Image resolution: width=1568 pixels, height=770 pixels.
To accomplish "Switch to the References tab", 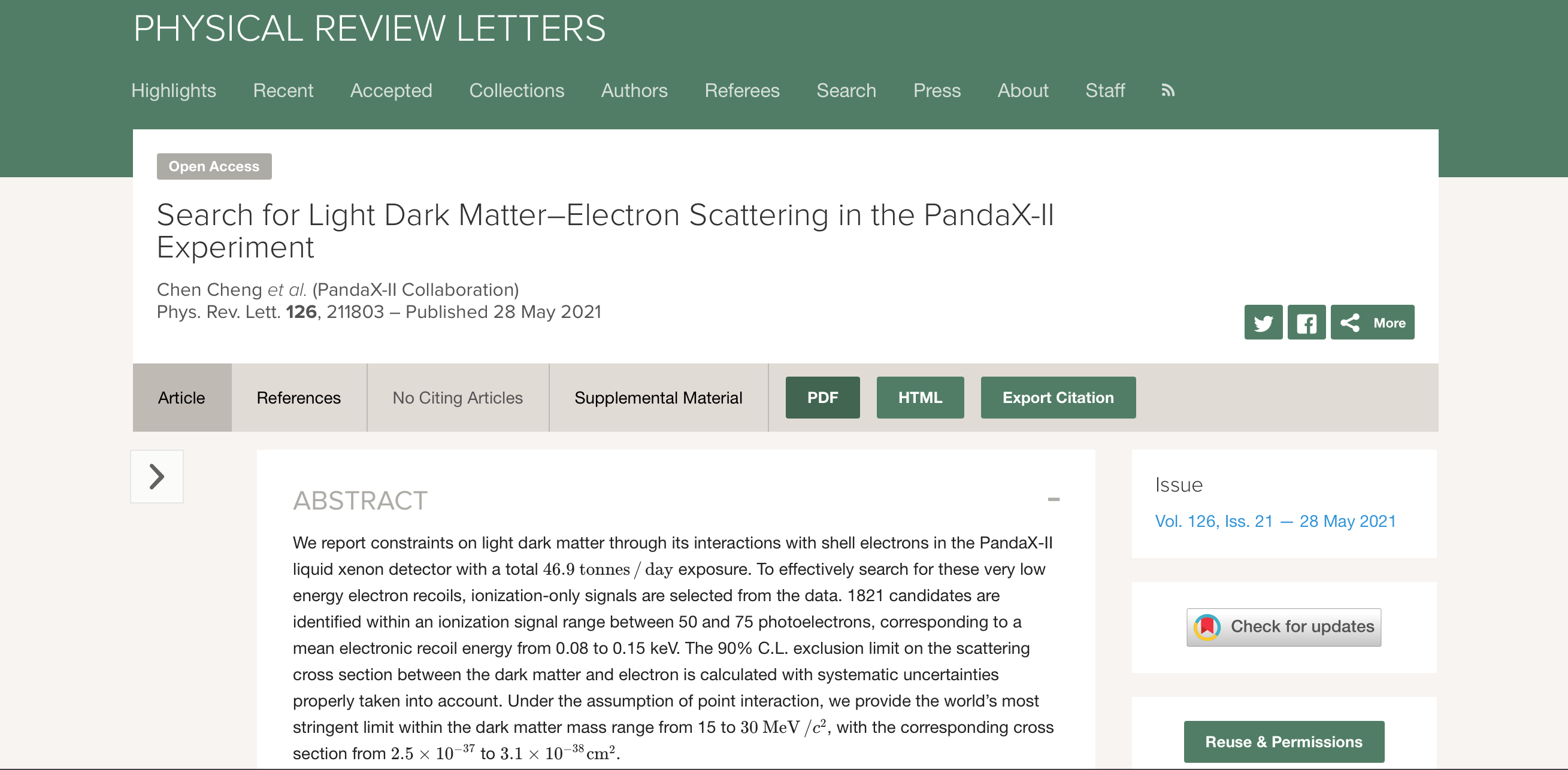I will pyautogui.click(x=298, y=398).
